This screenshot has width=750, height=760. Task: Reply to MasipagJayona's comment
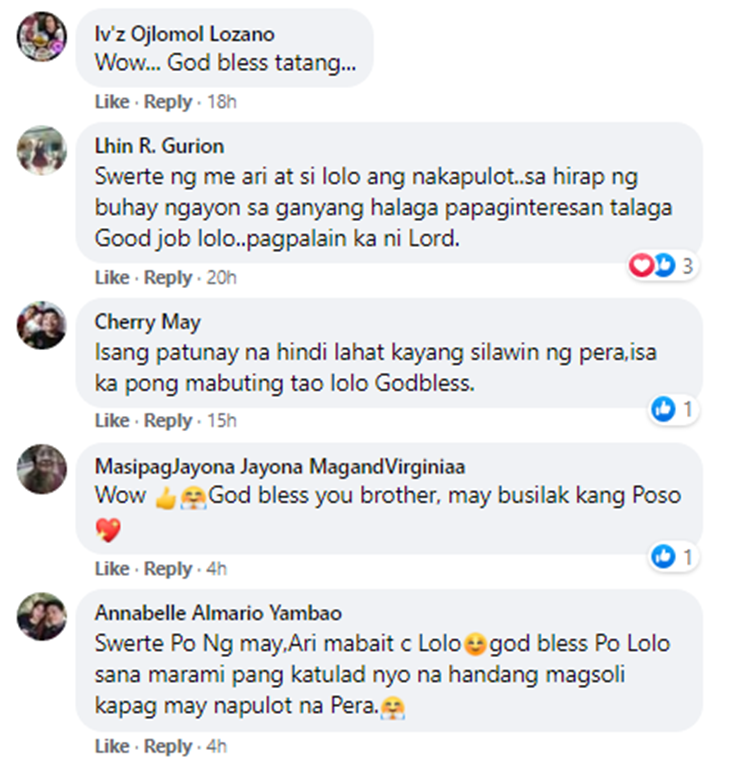pos(168,569)
